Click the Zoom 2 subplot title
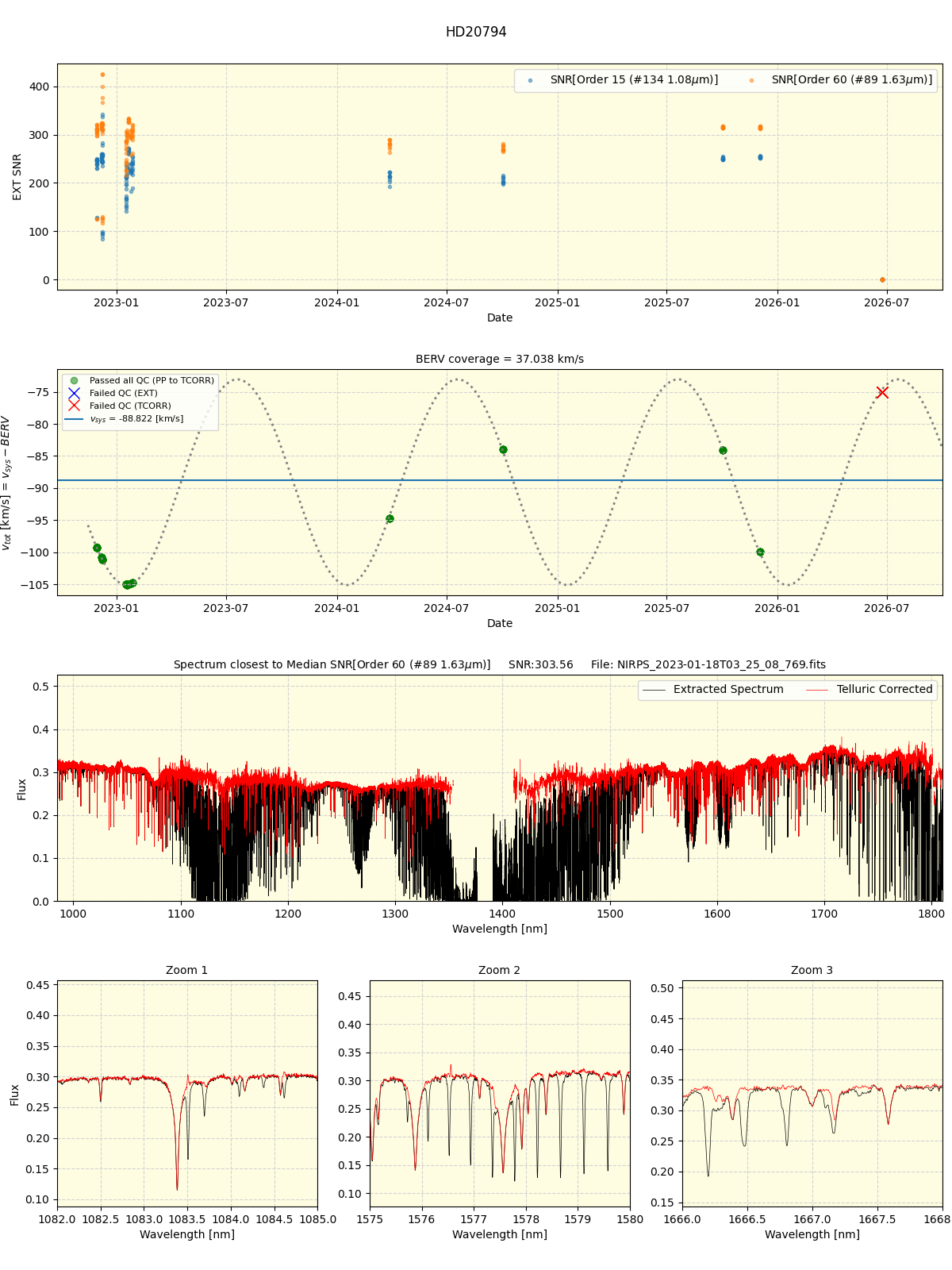This screenshot has height=1270, width=952. pyautogui.click(x=500, y=971)
